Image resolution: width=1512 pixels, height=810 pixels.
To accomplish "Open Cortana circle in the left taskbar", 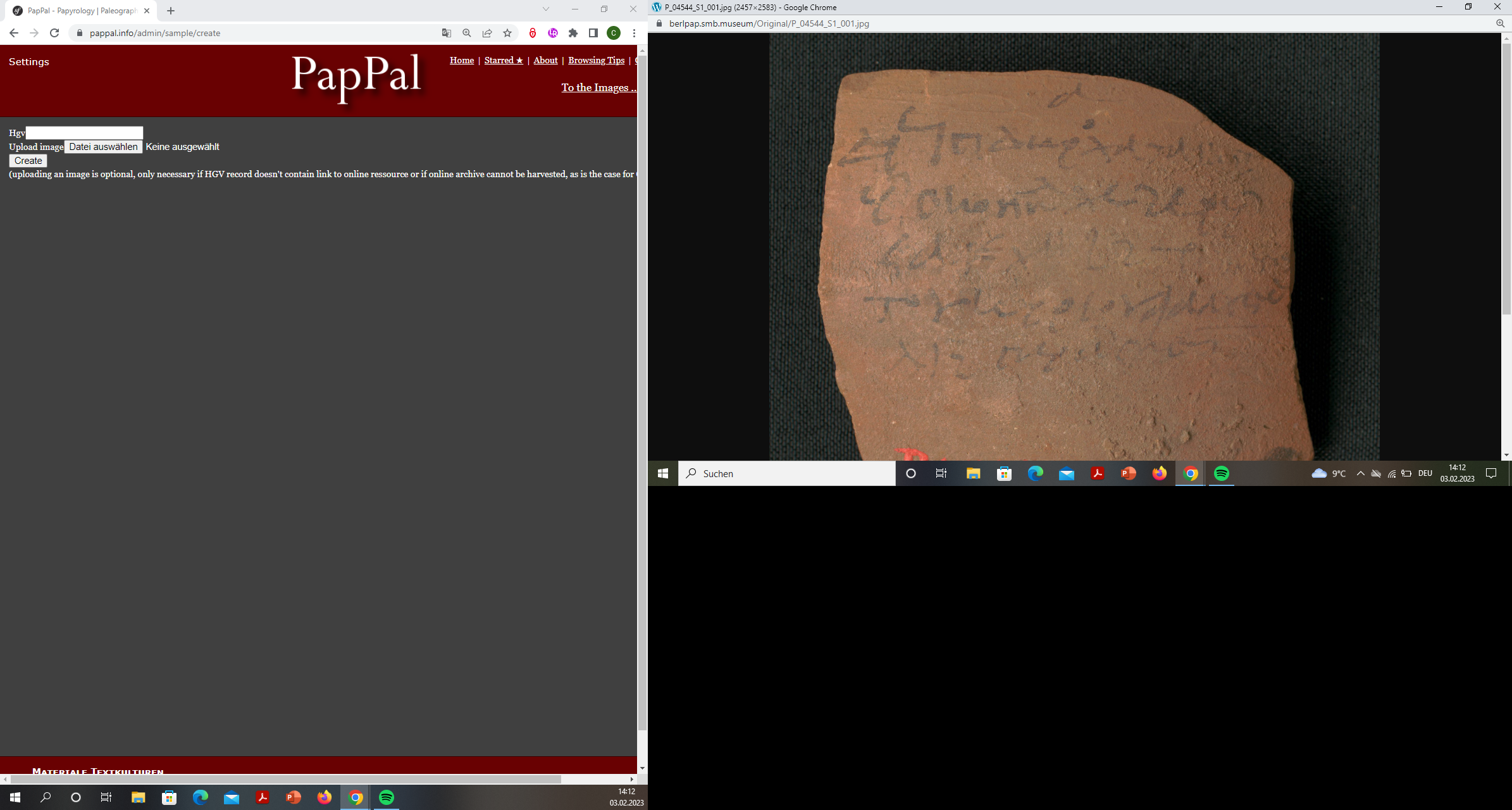I will click(76, 797).
